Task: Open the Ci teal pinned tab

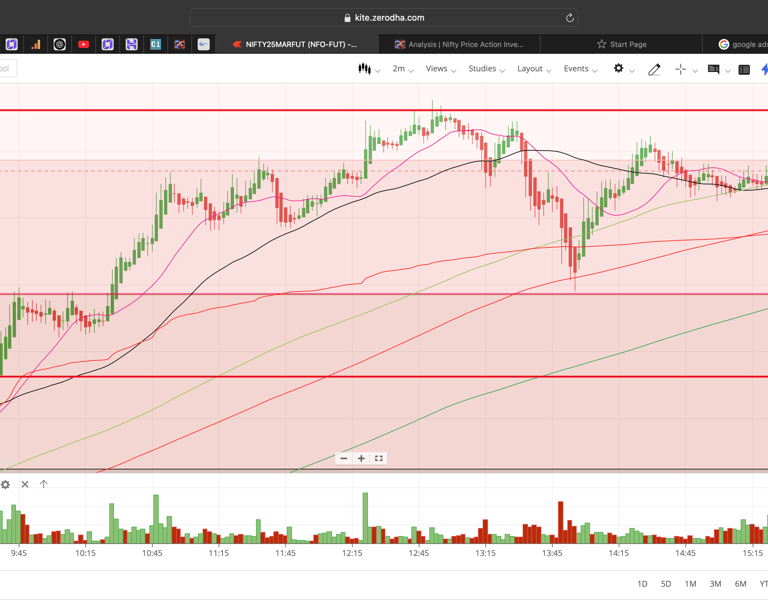Action: pyautogui.click(x=155, y=45)
